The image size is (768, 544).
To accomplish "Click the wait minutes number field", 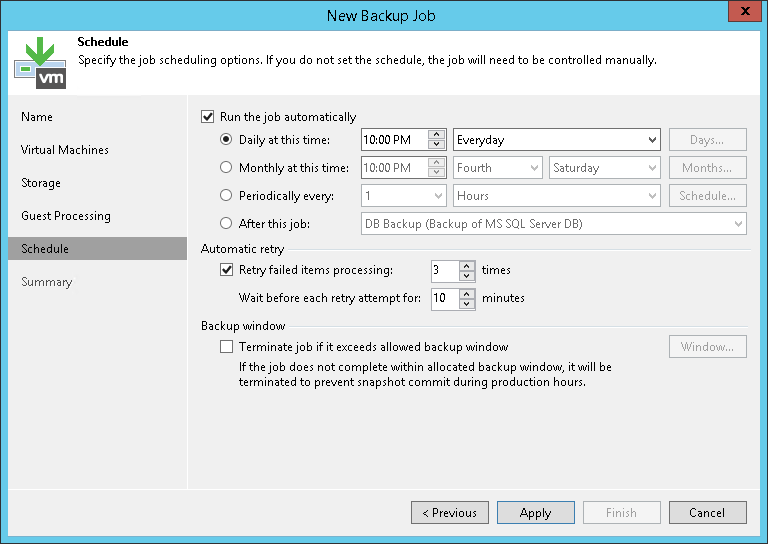I will click(445, 298).
